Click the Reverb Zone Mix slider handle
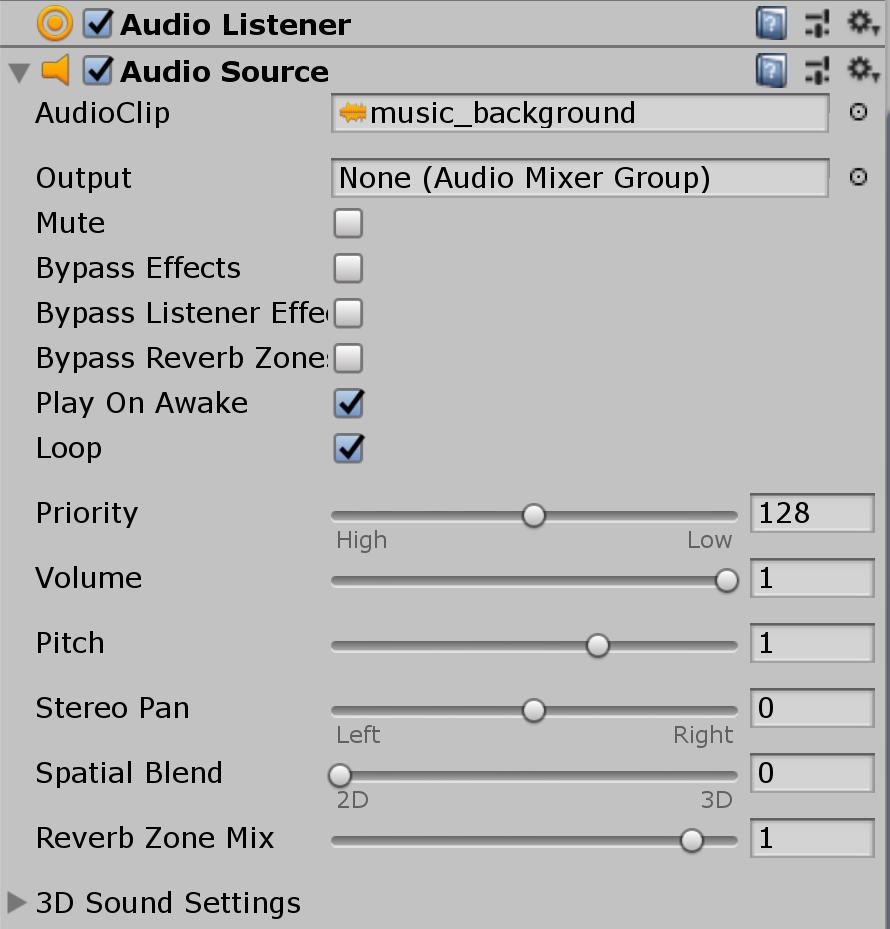890x929 pixels. tap(691, 840)
